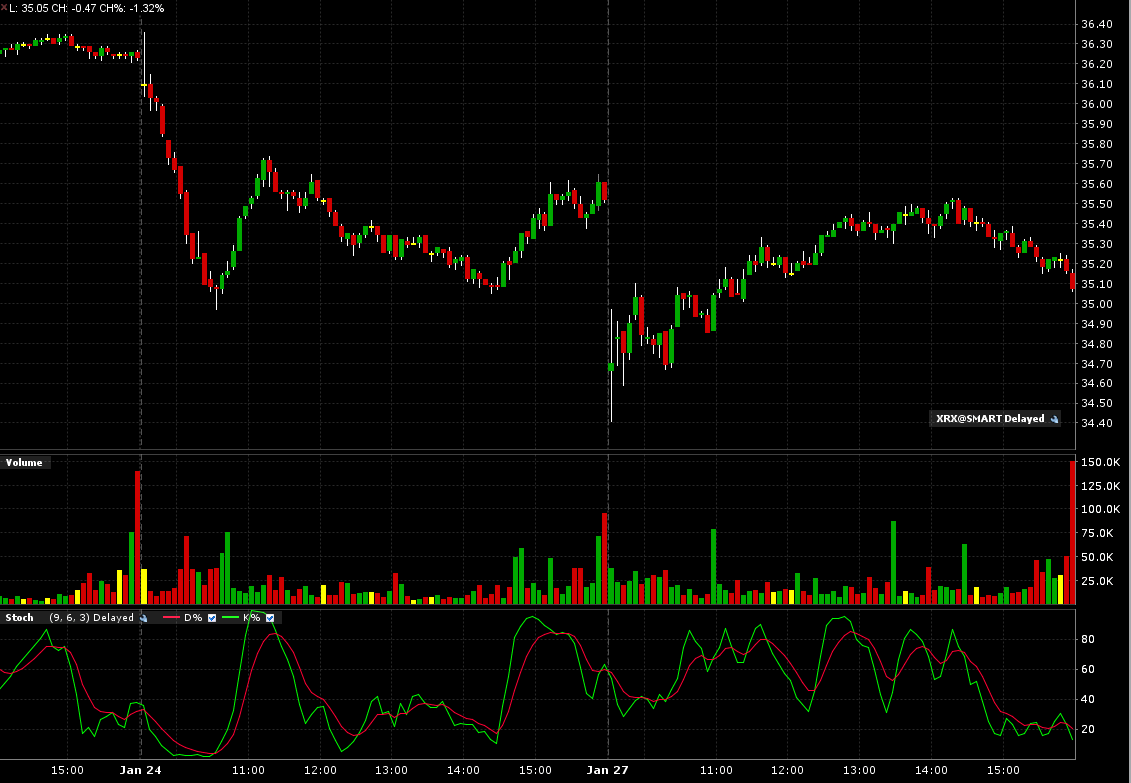Click the 36.40 price axis label
1131x783 pixels.
[1097, 25]
